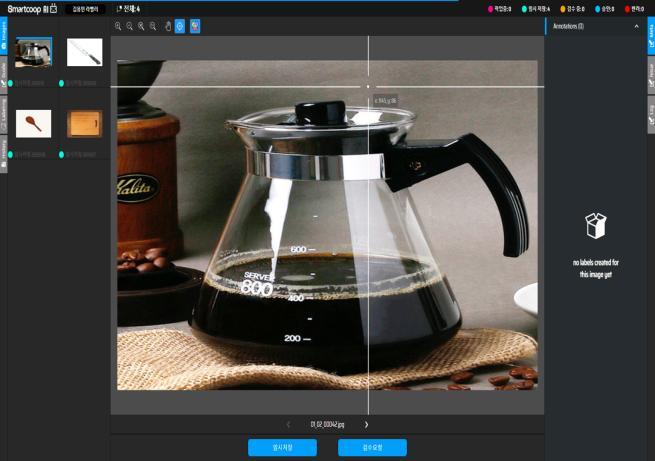Click the 임시저장 blue button
The width and height of the screenshot is (655, 461).
282,448
